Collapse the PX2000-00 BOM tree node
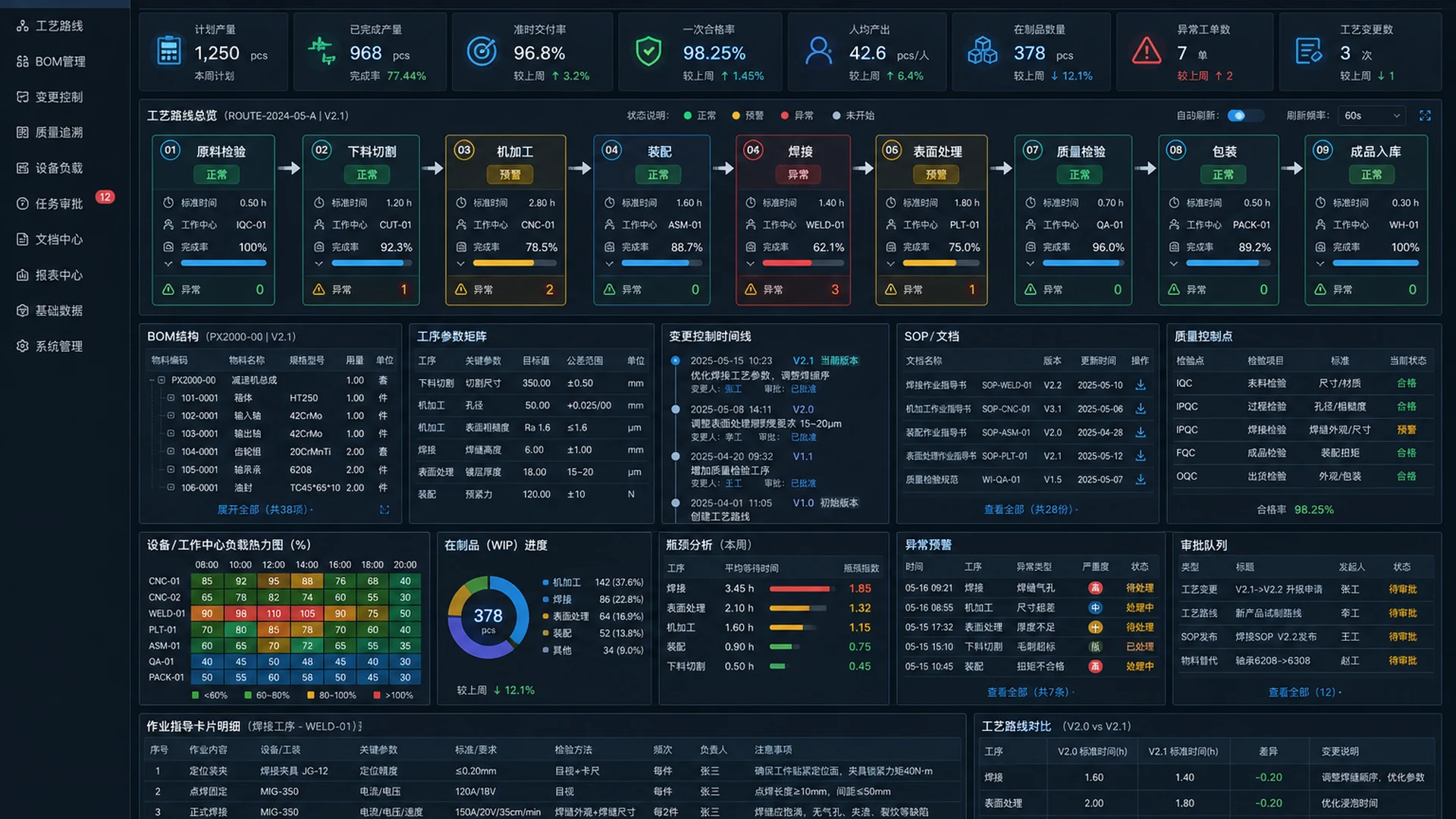The width and height of the screenshot is (1456, 819). (x=161, y=381)
